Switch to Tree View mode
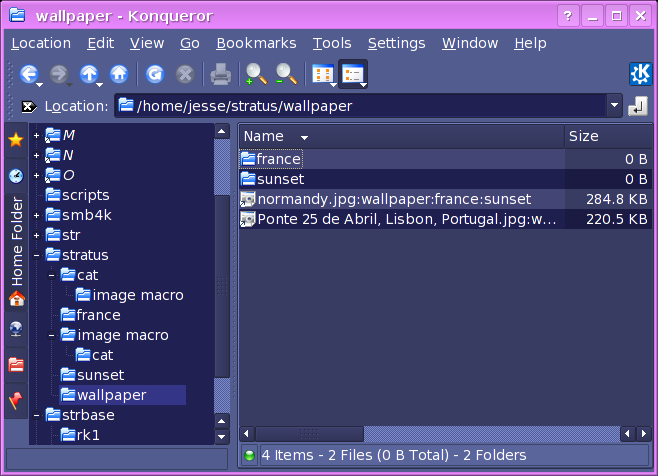658x476 pixels. pos(352,74)
